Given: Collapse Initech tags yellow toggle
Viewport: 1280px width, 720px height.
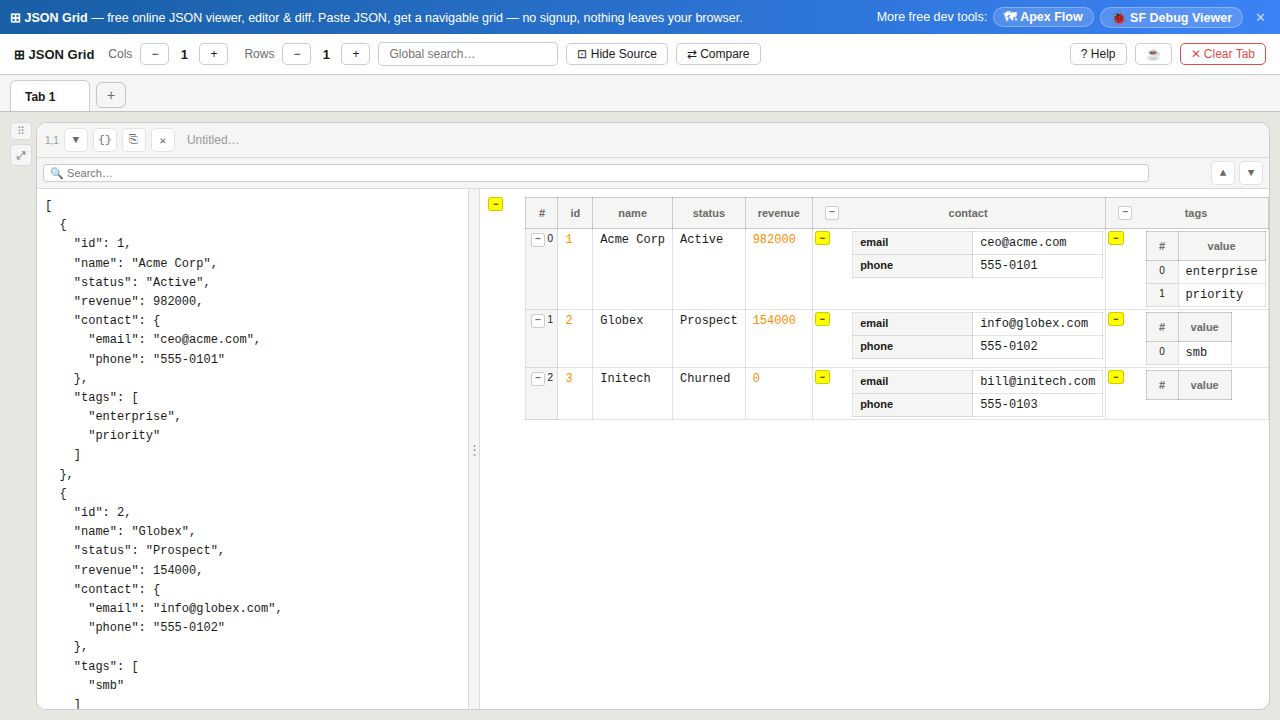Looking at the screenshot, I should (1116, 377).
